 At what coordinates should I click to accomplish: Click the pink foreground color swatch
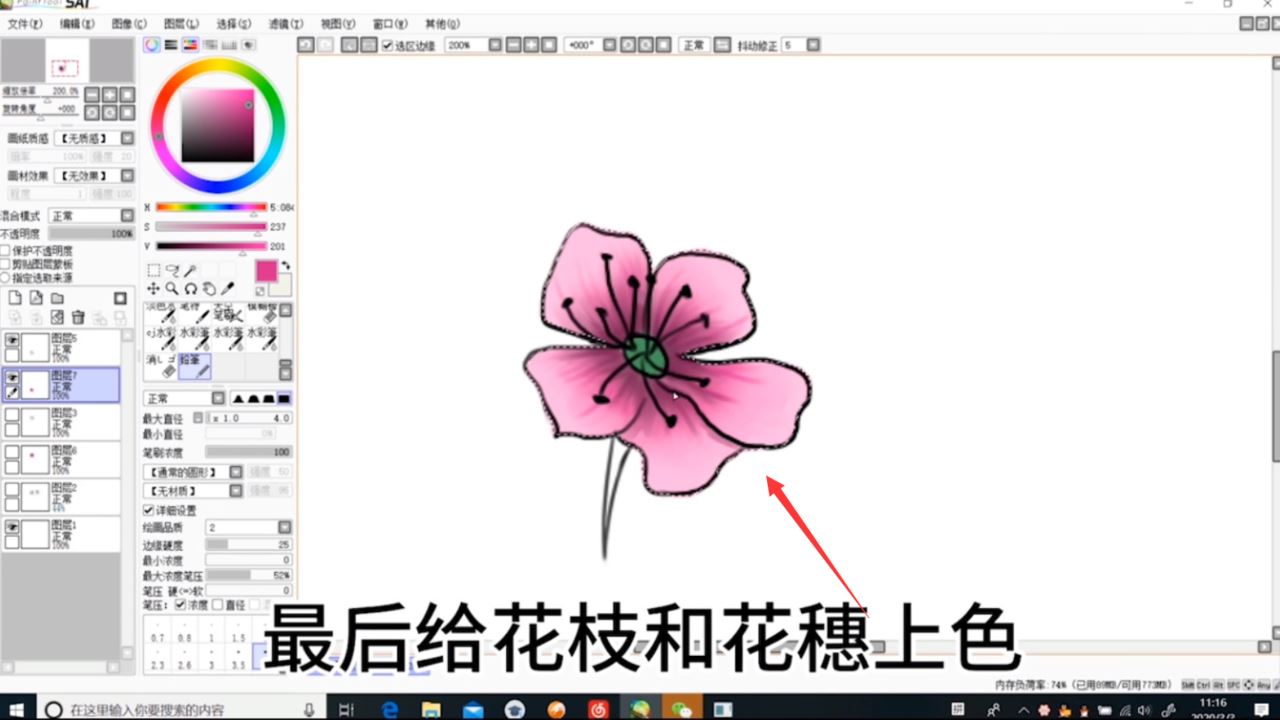tap(266, 271)
